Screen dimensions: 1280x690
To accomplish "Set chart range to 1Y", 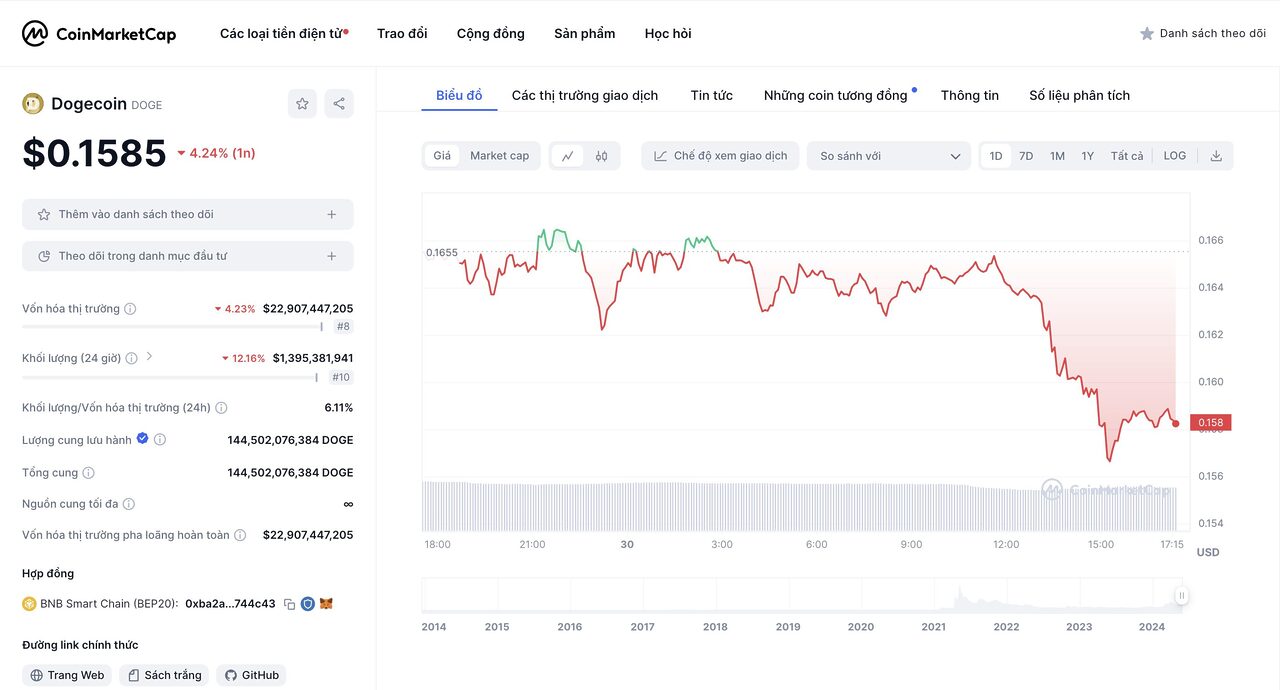I will (1088, 156).
